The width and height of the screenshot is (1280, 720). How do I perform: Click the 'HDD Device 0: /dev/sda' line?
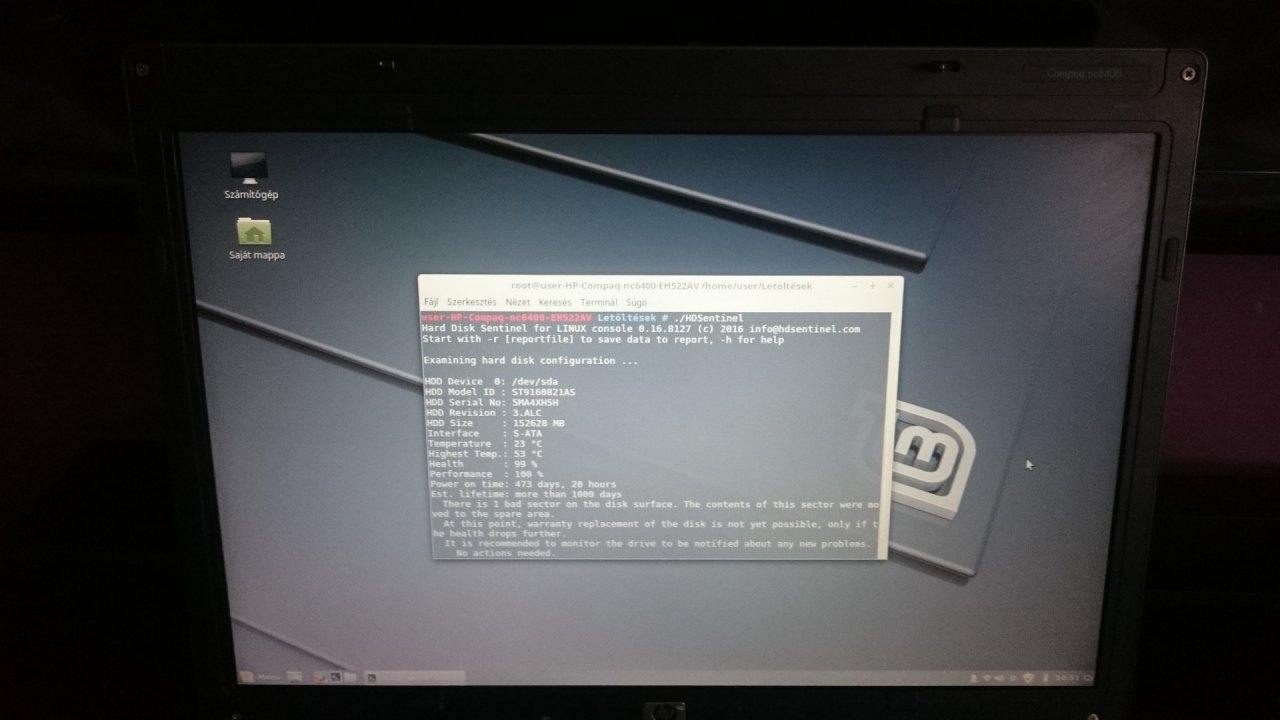(x=491, y=381)
